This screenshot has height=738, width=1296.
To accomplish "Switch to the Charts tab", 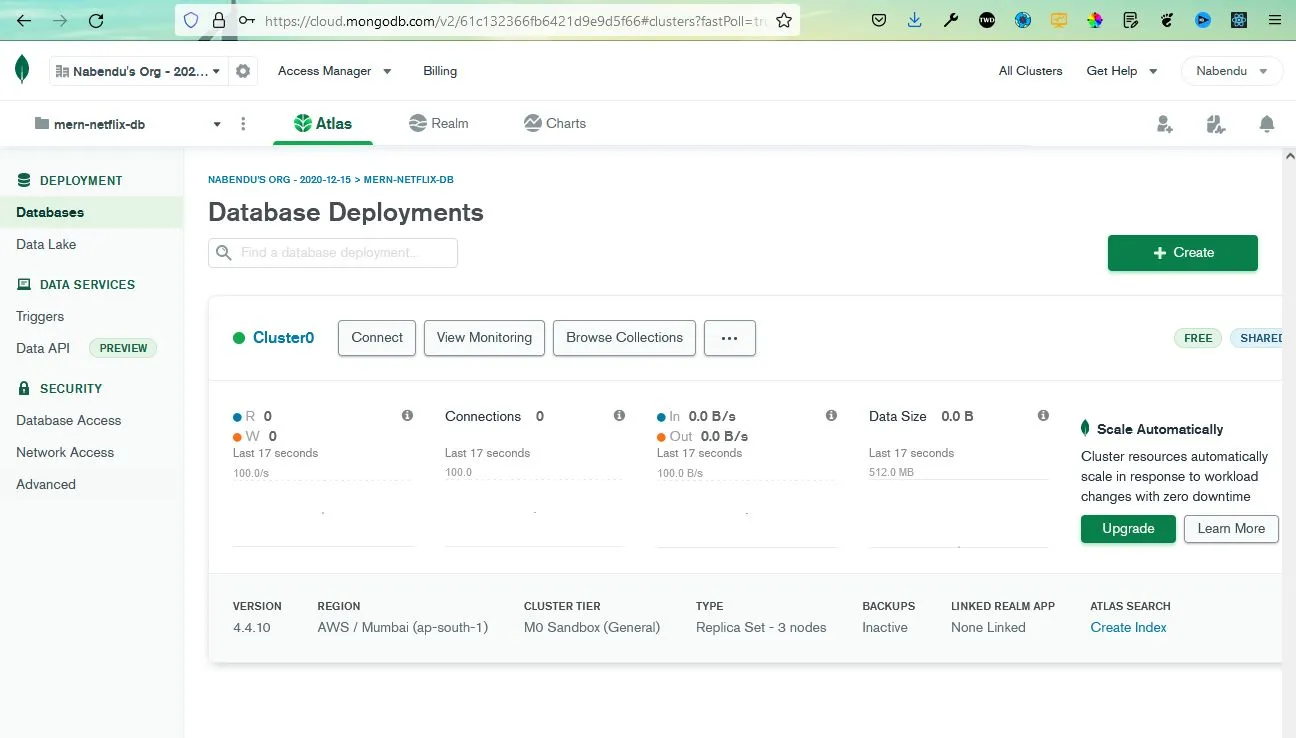I will (x=555, y=123).
